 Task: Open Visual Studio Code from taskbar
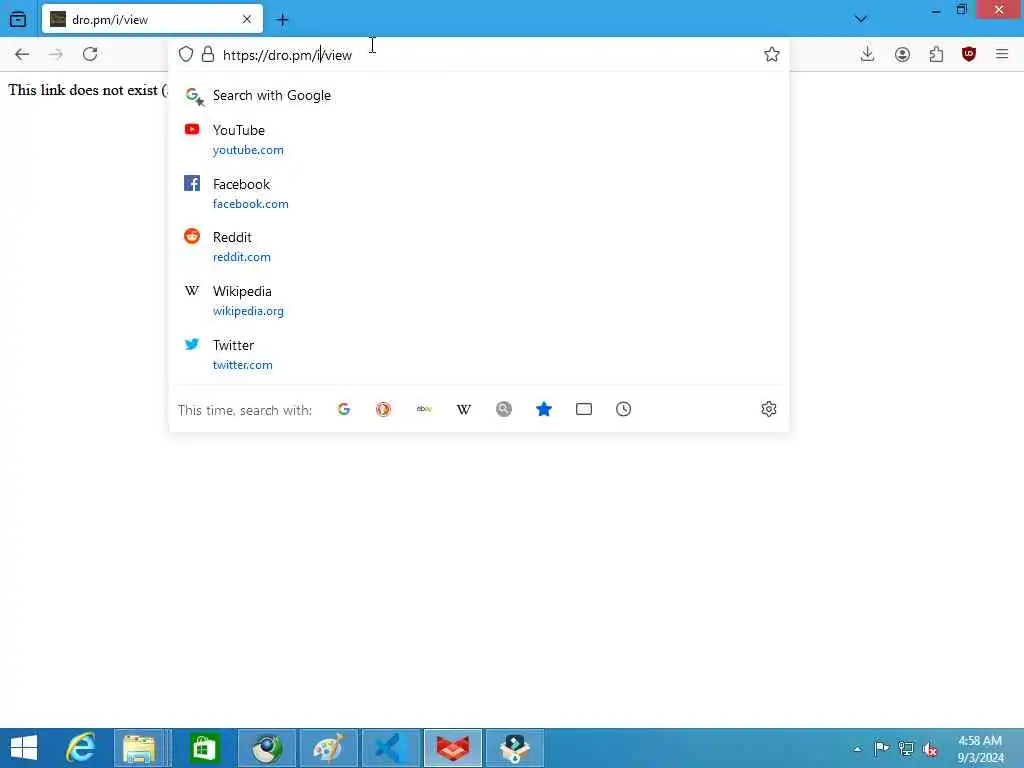[391, 748]
